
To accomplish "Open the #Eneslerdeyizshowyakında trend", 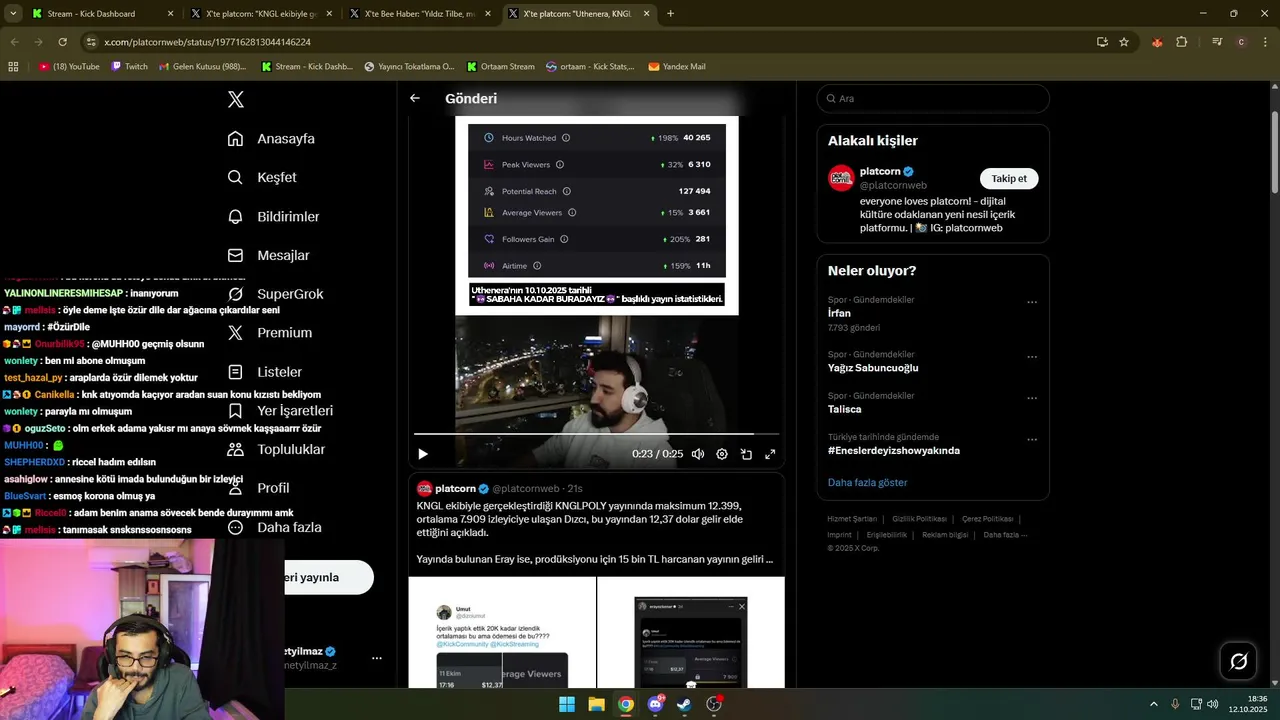I will [894, 450].
